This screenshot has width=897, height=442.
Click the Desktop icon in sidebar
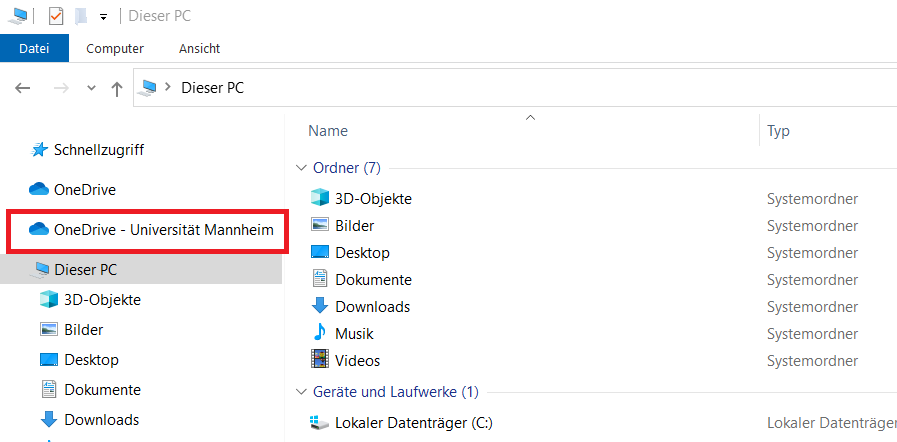click(x=49, y=360)
